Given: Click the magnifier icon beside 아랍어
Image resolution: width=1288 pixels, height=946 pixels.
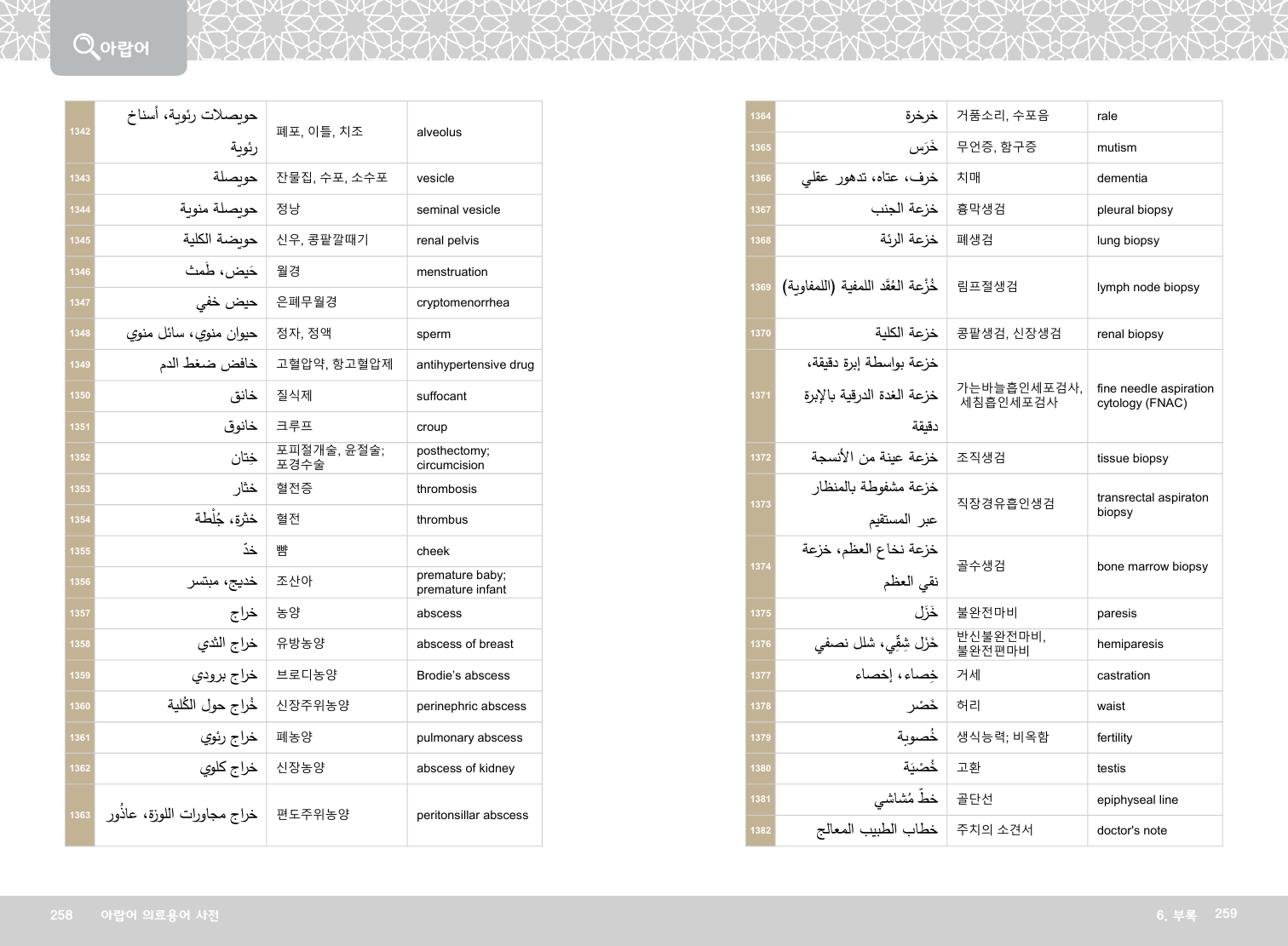Looking at the screenshot, I should coord(85,46).
